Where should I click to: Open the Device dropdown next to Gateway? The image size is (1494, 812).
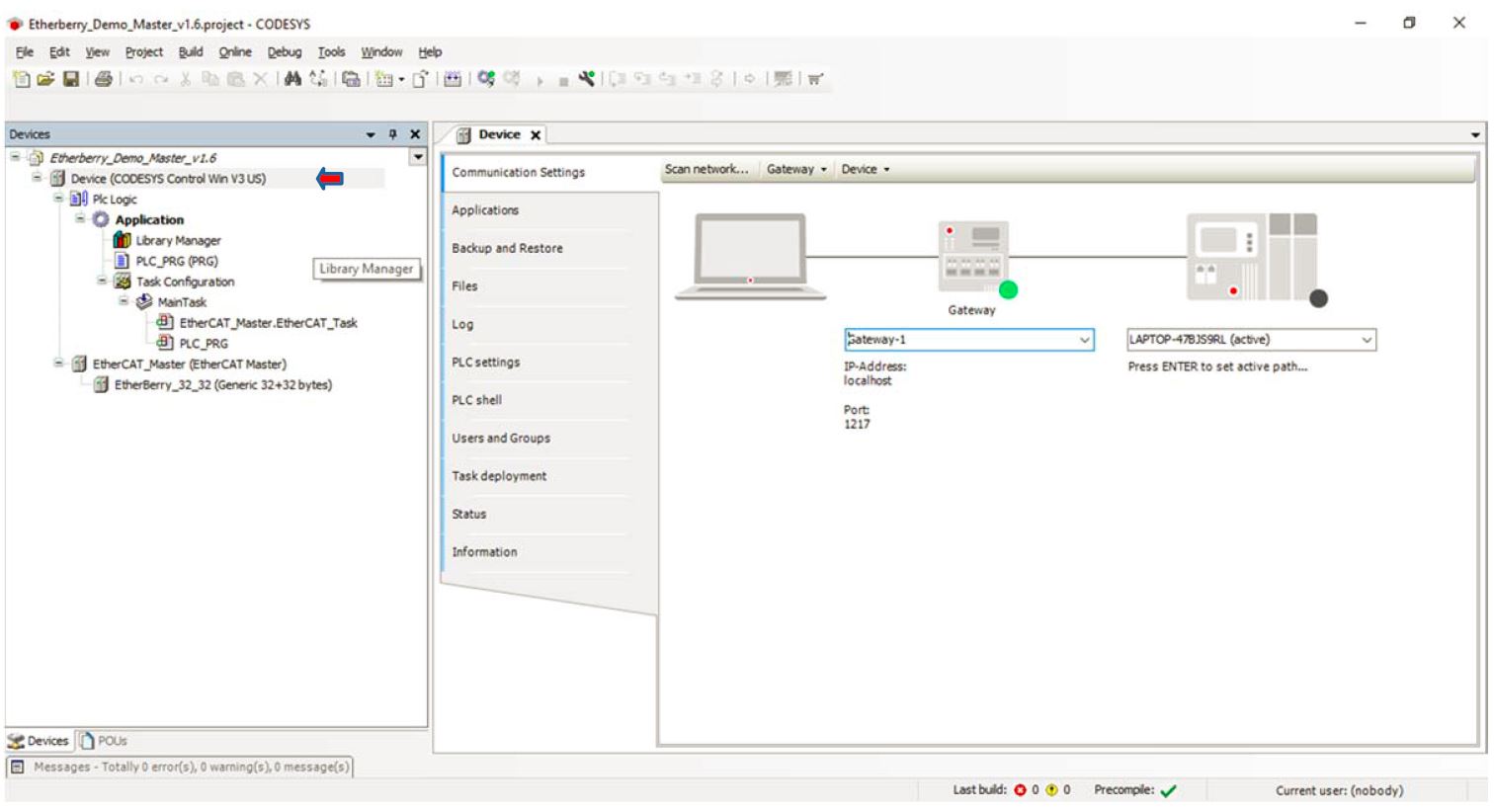coord(866,169)
